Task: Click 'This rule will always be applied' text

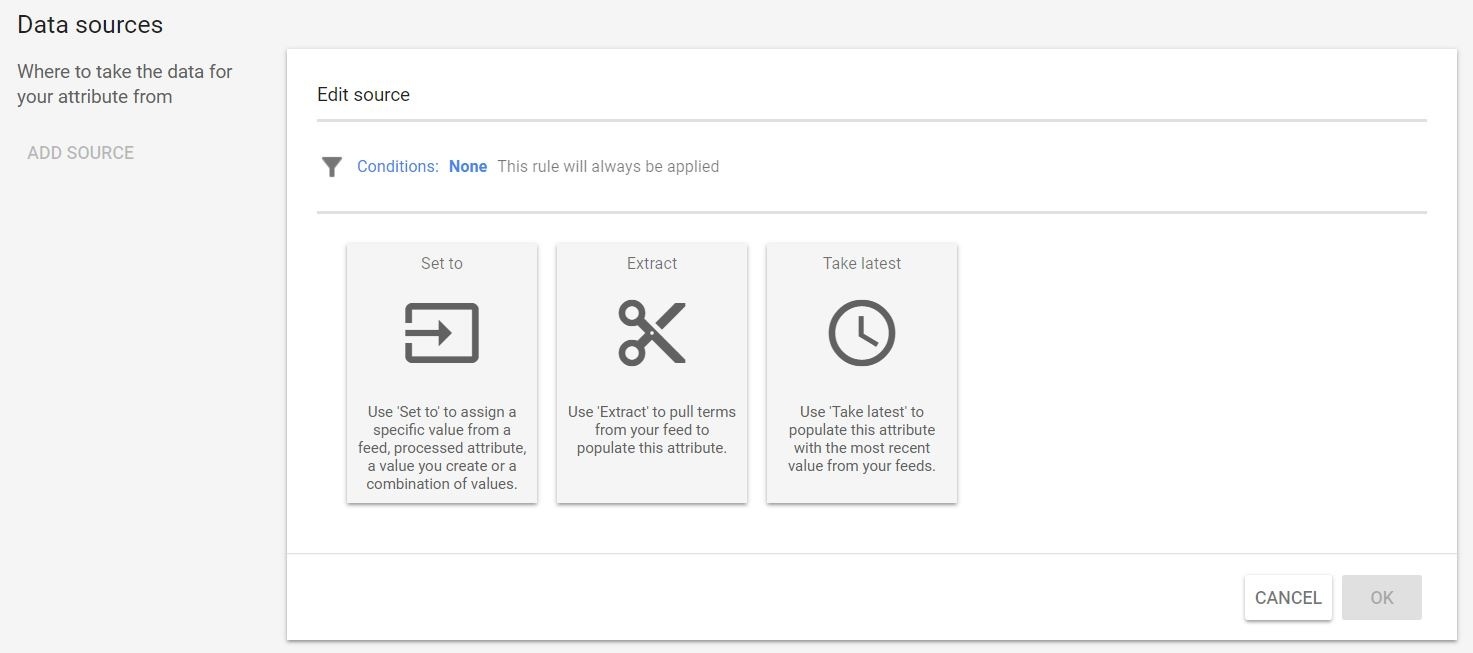Action: tap(608, 167)
